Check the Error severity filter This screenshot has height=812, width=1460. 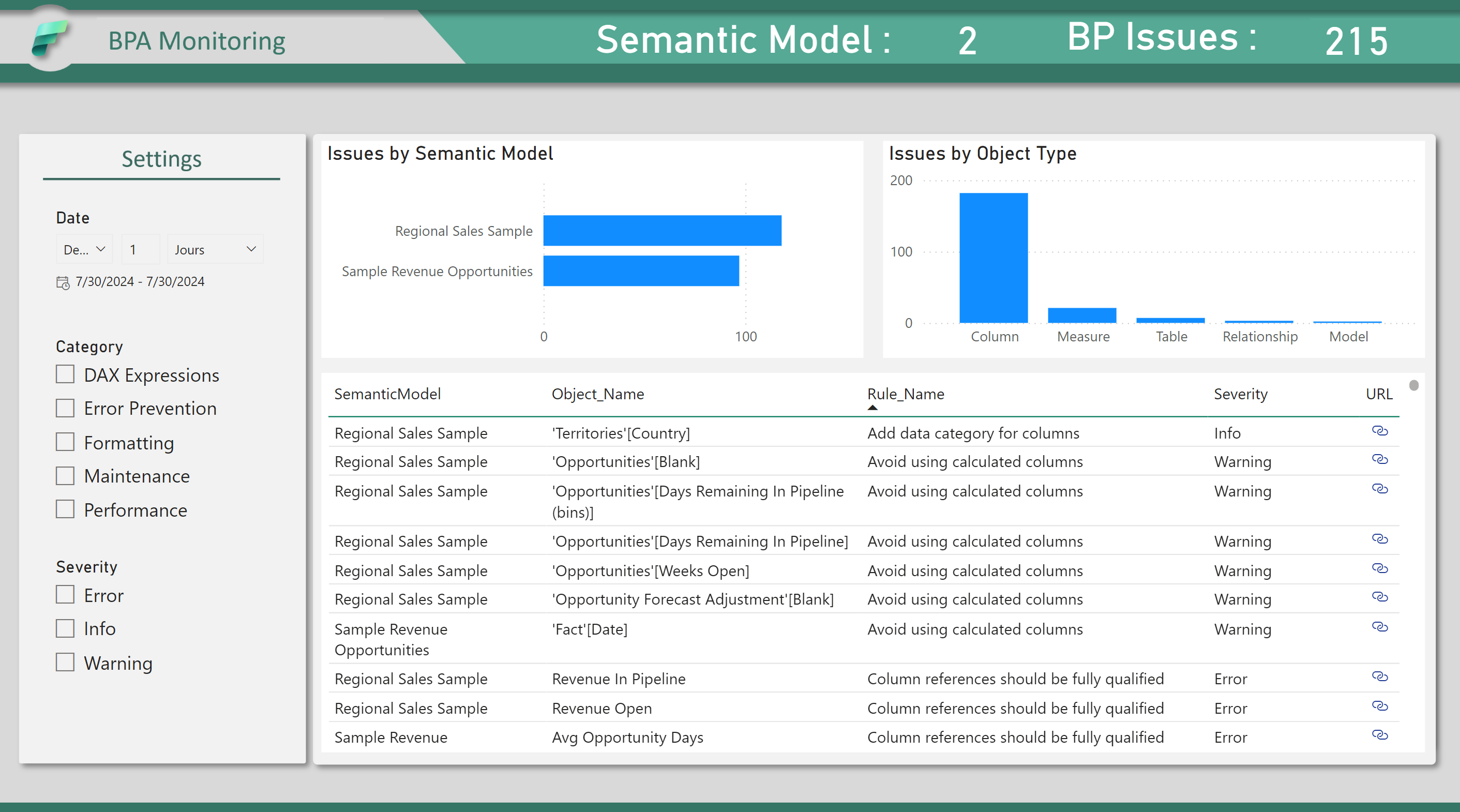[x=65, y=594]
